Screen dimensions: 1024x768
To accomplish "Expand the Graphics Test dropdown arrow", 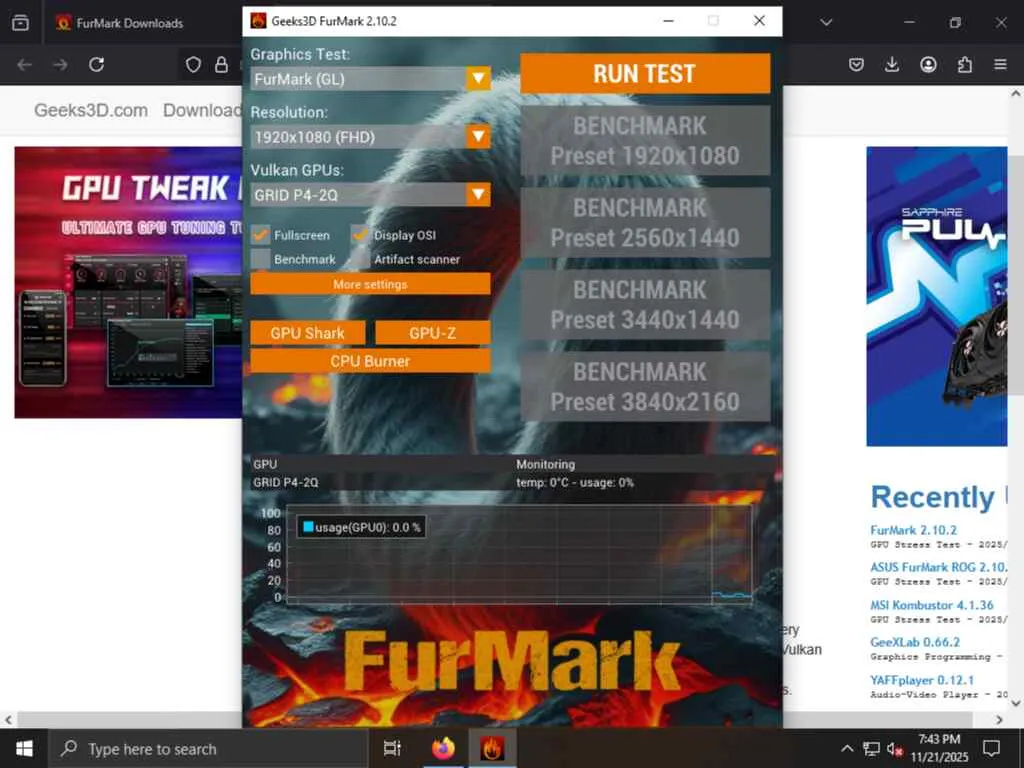I will 478,79.
